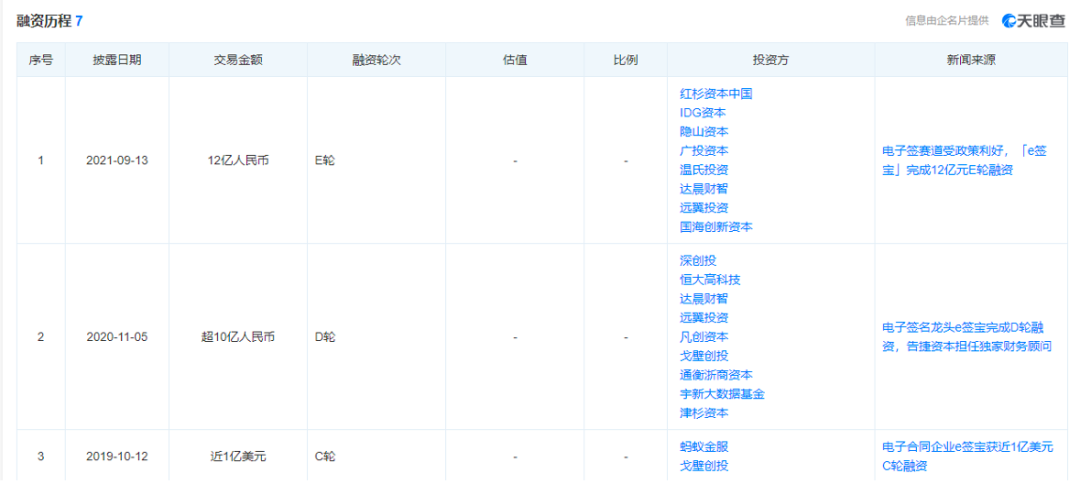The image size is (1080, 495).
Task: Select amount cell 12亿人民币
Action: click(238, 160)
